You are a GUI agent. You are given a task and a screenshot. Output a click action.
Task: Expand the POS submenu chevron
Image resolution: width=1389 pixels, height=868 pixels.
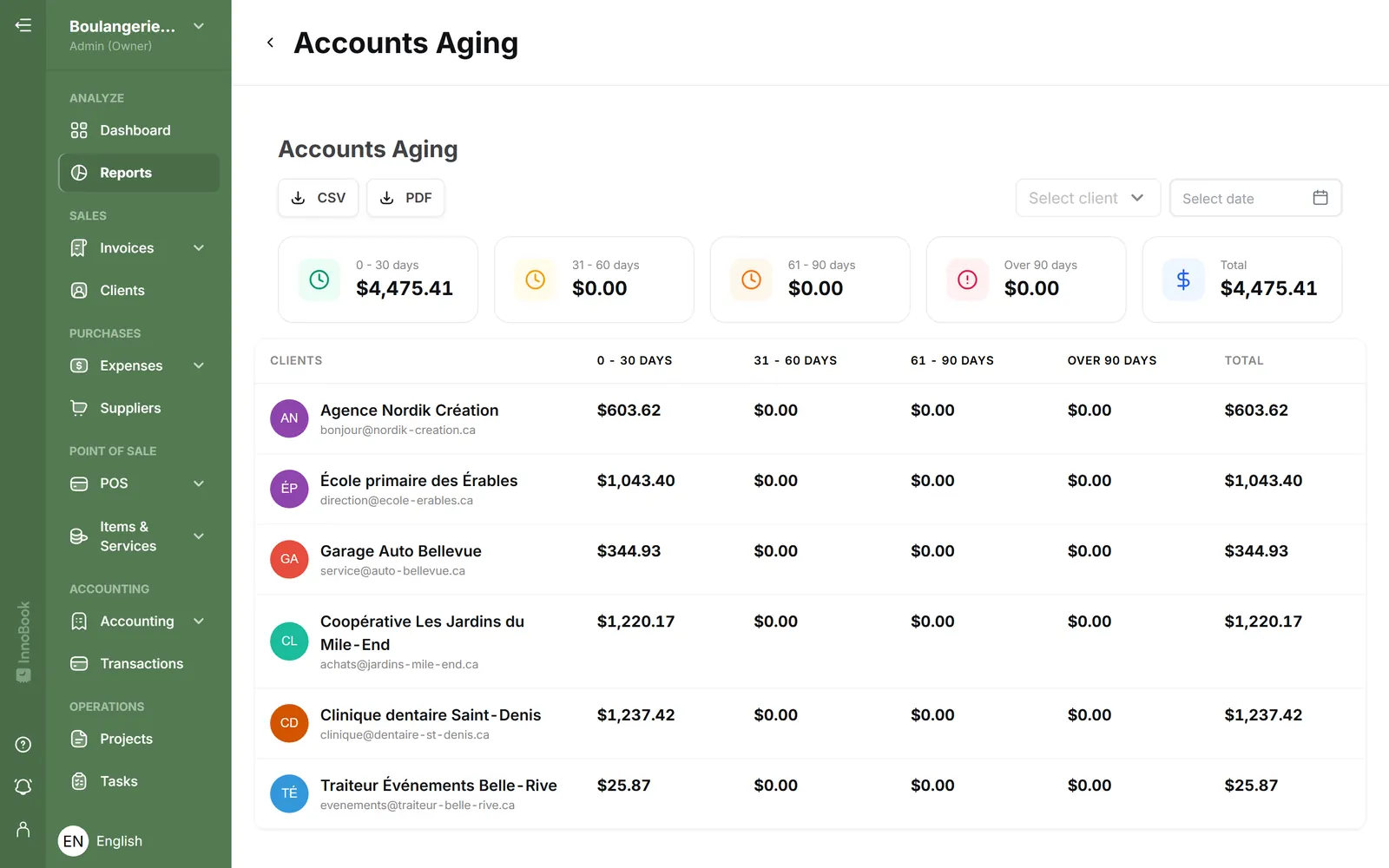coord(199,483)
